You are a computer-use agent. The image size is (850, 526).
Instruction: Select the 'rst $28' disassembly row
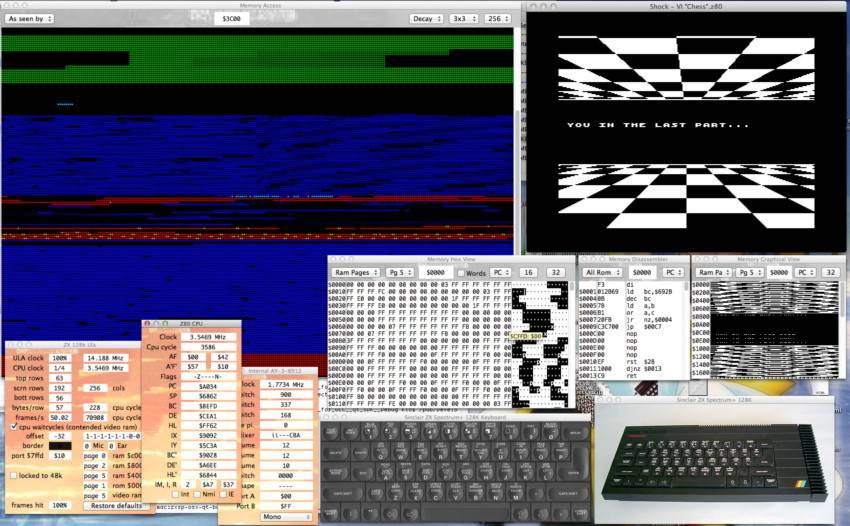pos(632,361)
